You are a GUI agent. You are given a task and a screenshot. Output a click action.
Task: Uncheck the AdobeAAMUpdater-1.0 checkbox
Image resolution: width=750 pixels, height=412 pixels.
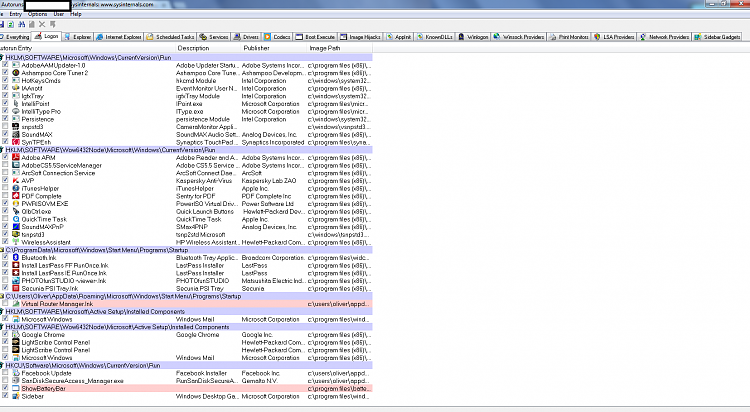pyautogui.click(x=5, y=65)
